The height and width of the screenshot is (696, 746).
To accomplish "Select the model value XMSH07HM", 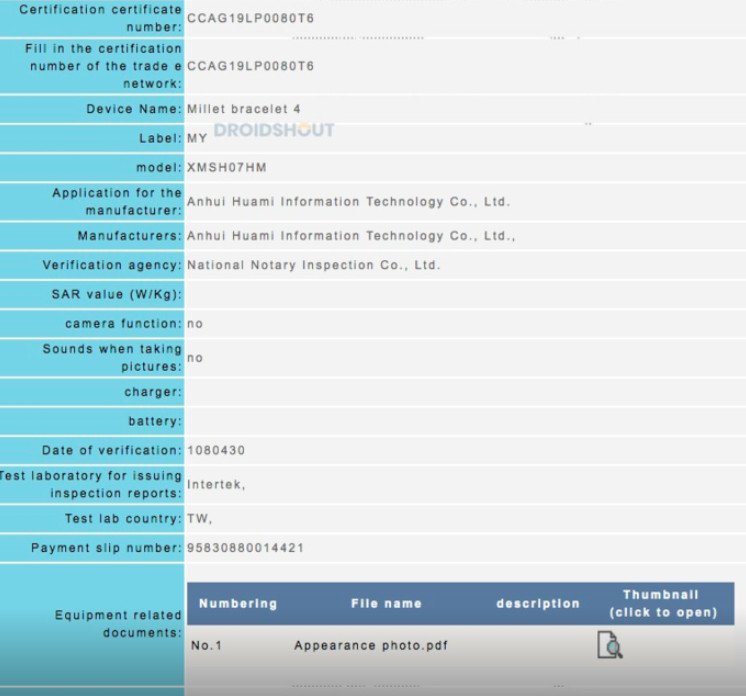I will click(x=226, y=167).
